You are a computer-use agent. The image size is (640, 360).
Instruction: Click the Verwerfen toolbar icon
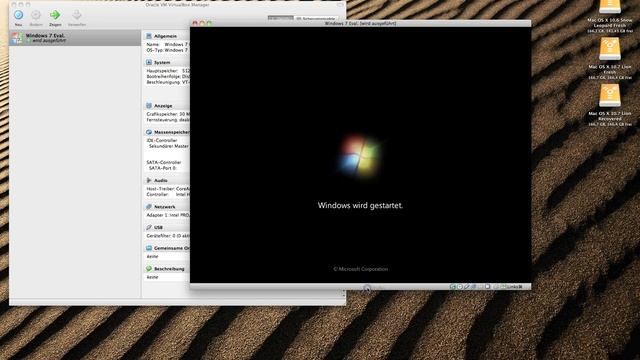point(77,16)
